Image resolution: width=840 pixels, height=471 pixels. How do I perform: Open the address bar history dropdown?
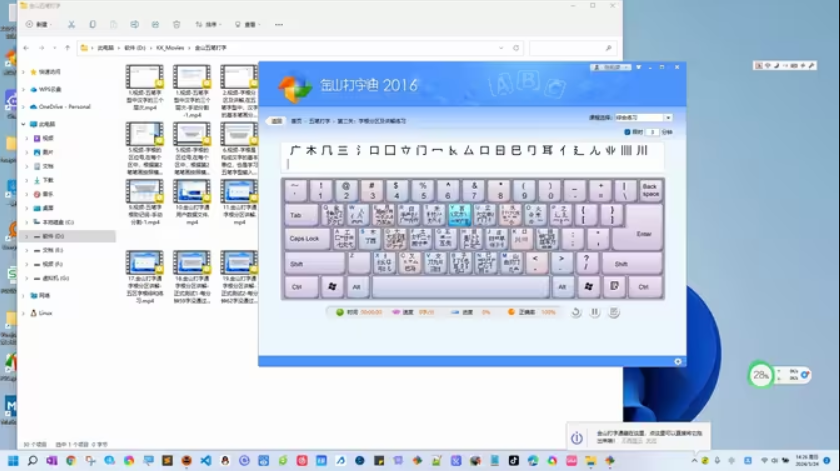(x=501, y=48)
